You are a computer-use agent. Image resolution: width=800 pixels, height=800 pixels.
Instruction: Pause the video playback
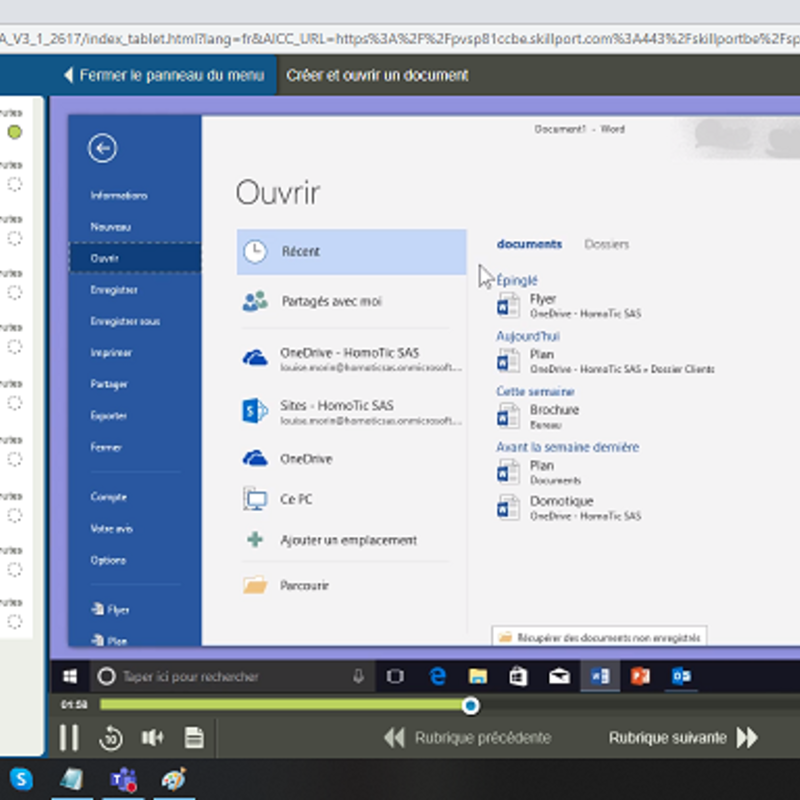(x=69, y=738)
